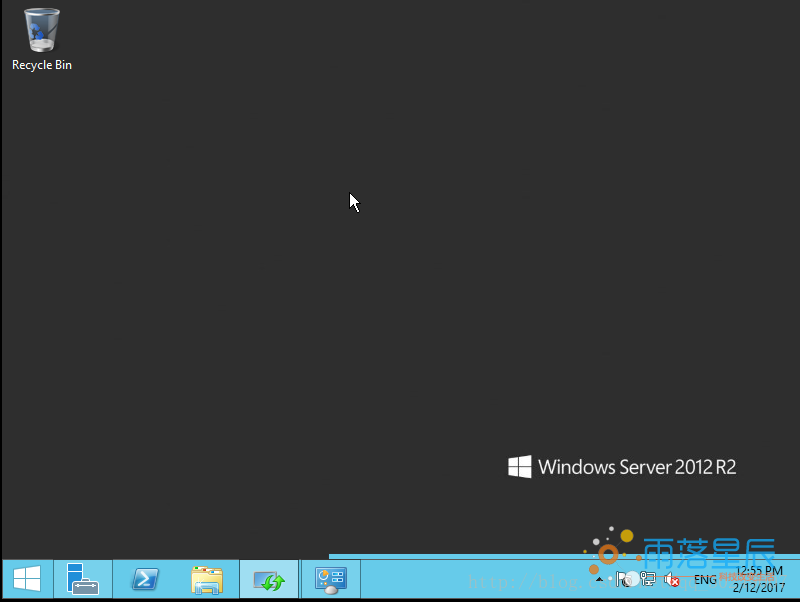Show hidden system tray icons
This screenshot has height=602, width=800.
599,580
